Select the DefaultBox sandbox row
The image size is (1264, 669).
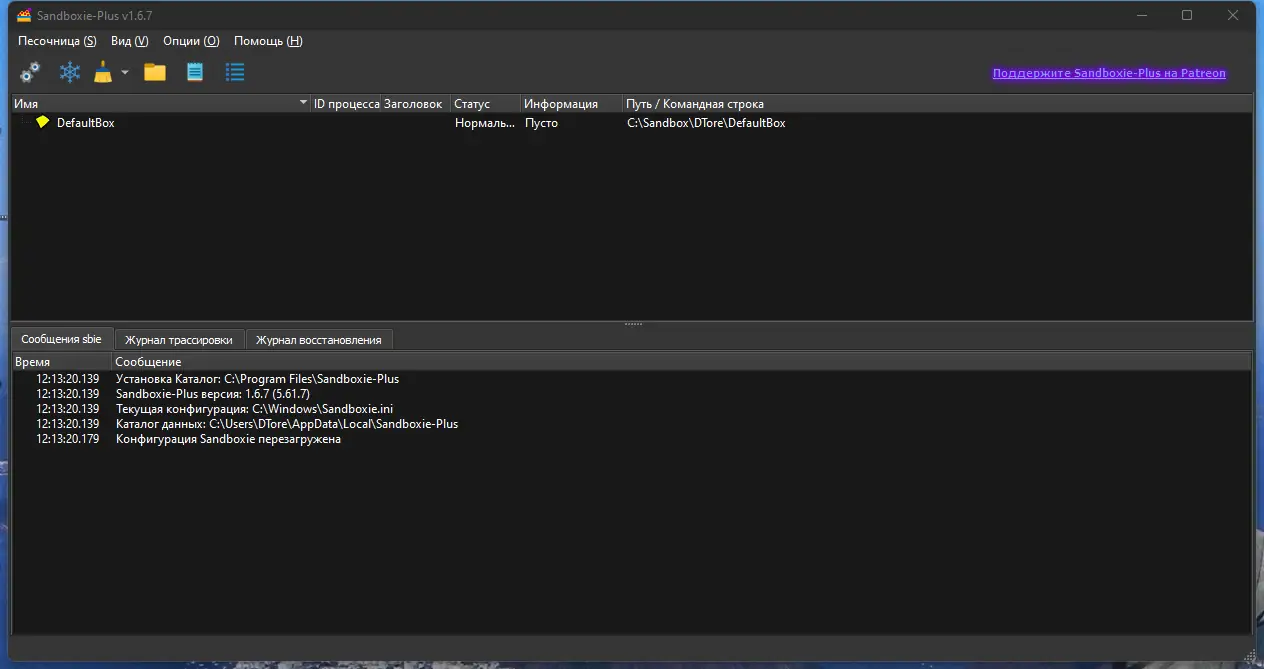(x=631, y=123)
